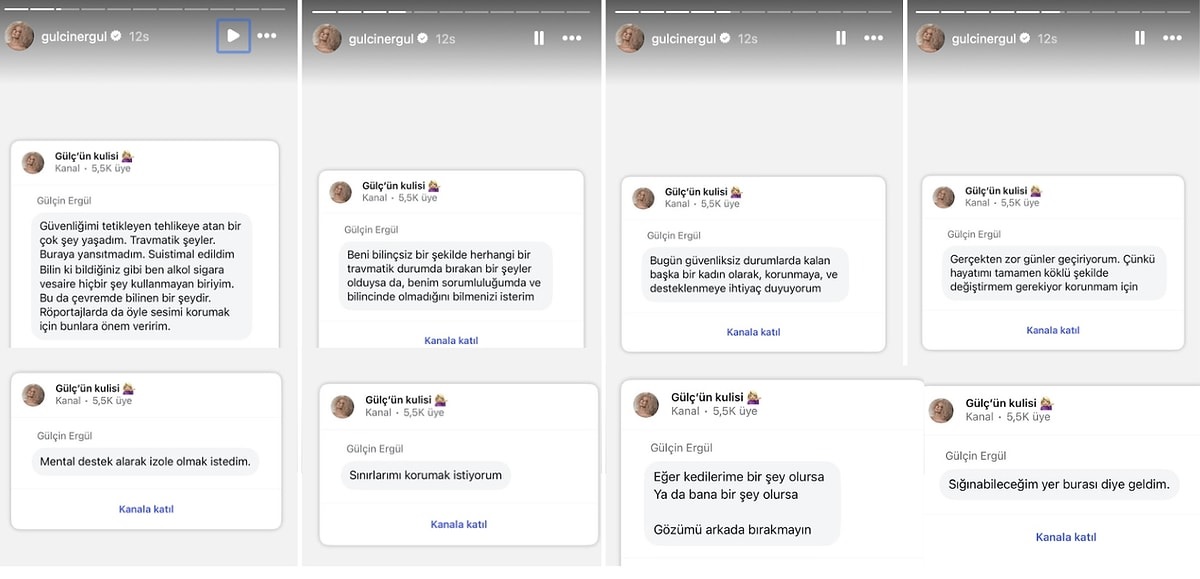Pause the story showing "Sınırlarımı korumak istiyorum"

coord(539,38)
